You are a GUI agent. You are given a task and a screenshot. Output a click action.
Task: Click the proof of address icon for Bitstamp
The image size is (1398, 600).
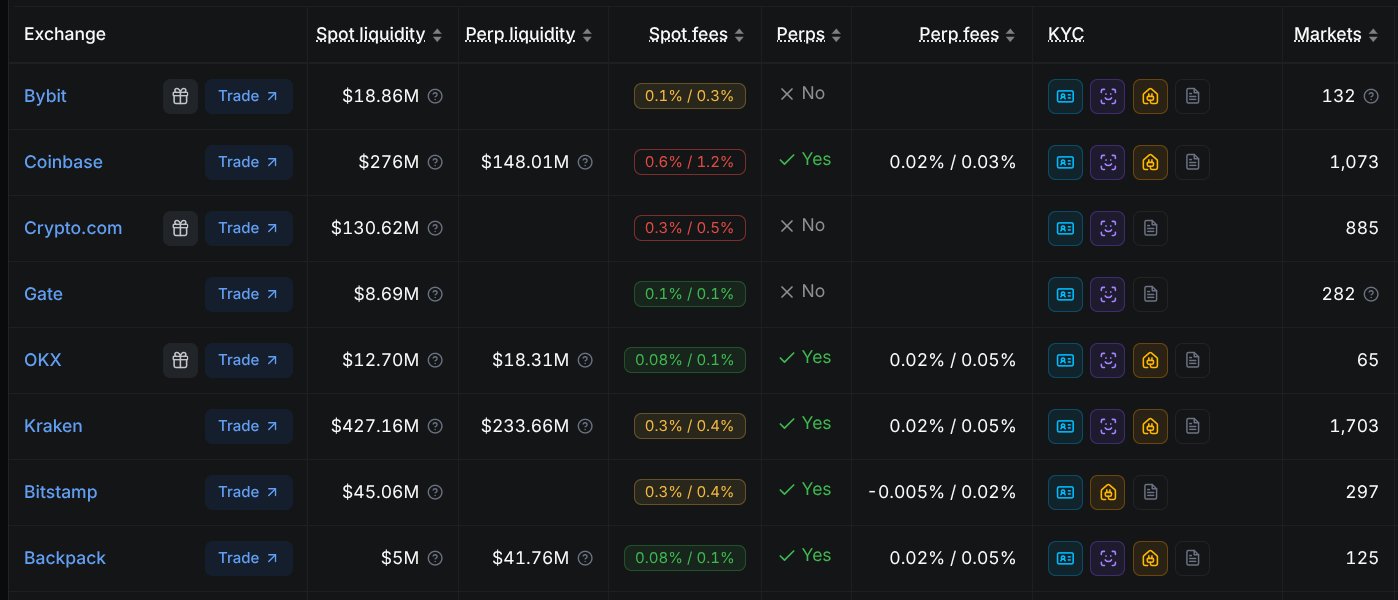coord(1107,492)
